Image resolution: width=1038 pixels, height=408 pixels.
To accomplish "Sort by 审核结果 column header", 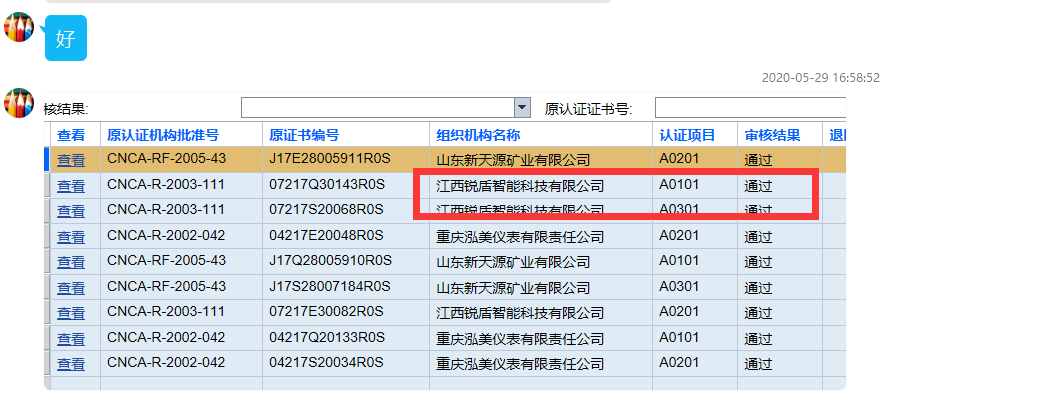I will coord(772,135).
